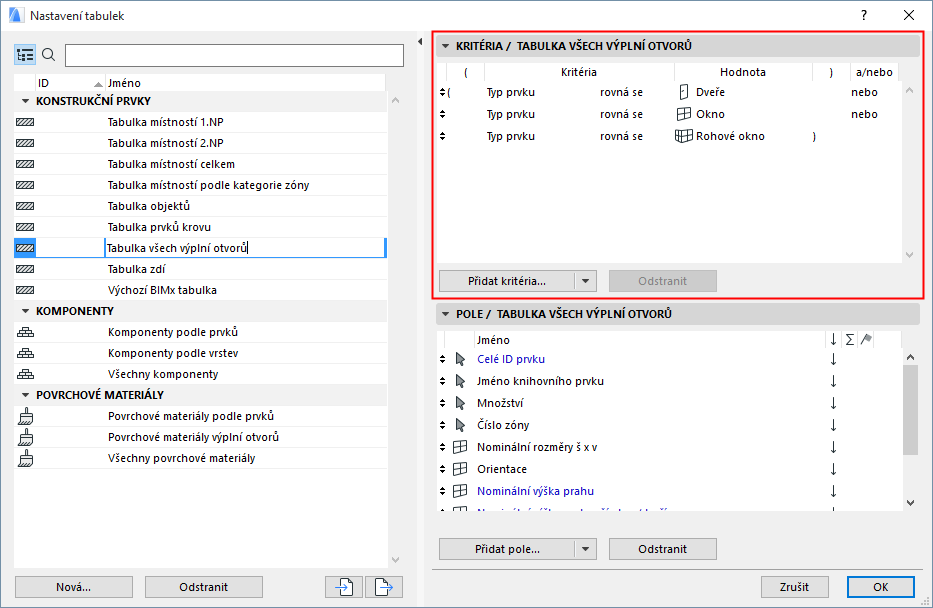Click the Zrušit button
This screenshot has height=608, width=933.
pos(794,587)
